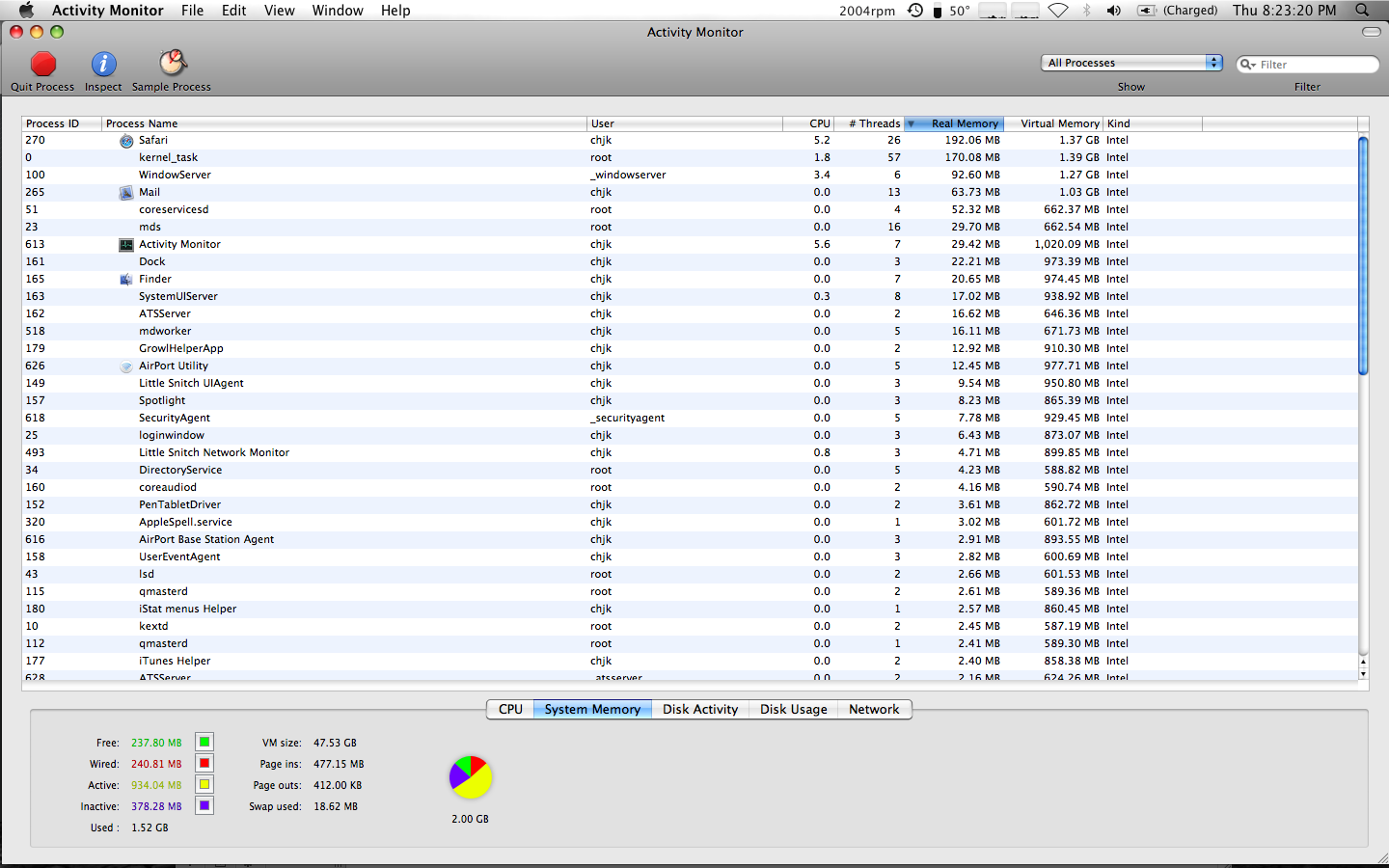Select the SystemUIServer process row
Image resolution: width=1389 pixels, height=868 pixels.
tap(690, 297)
